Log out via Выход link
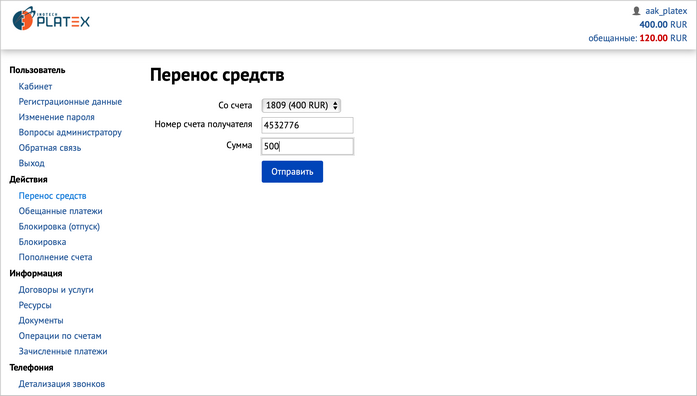The height and width of the screenshot is (396, 697). coord(32,163)
